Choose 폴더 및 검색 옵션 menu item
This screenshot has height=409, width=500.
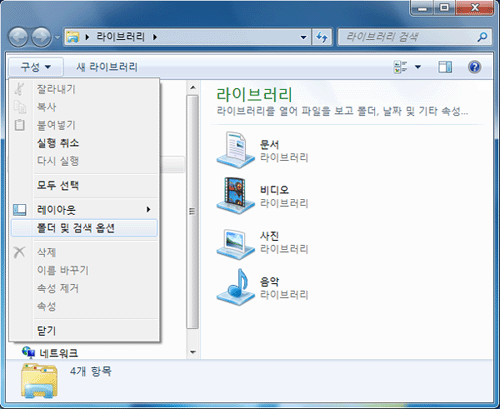point(84,228)
